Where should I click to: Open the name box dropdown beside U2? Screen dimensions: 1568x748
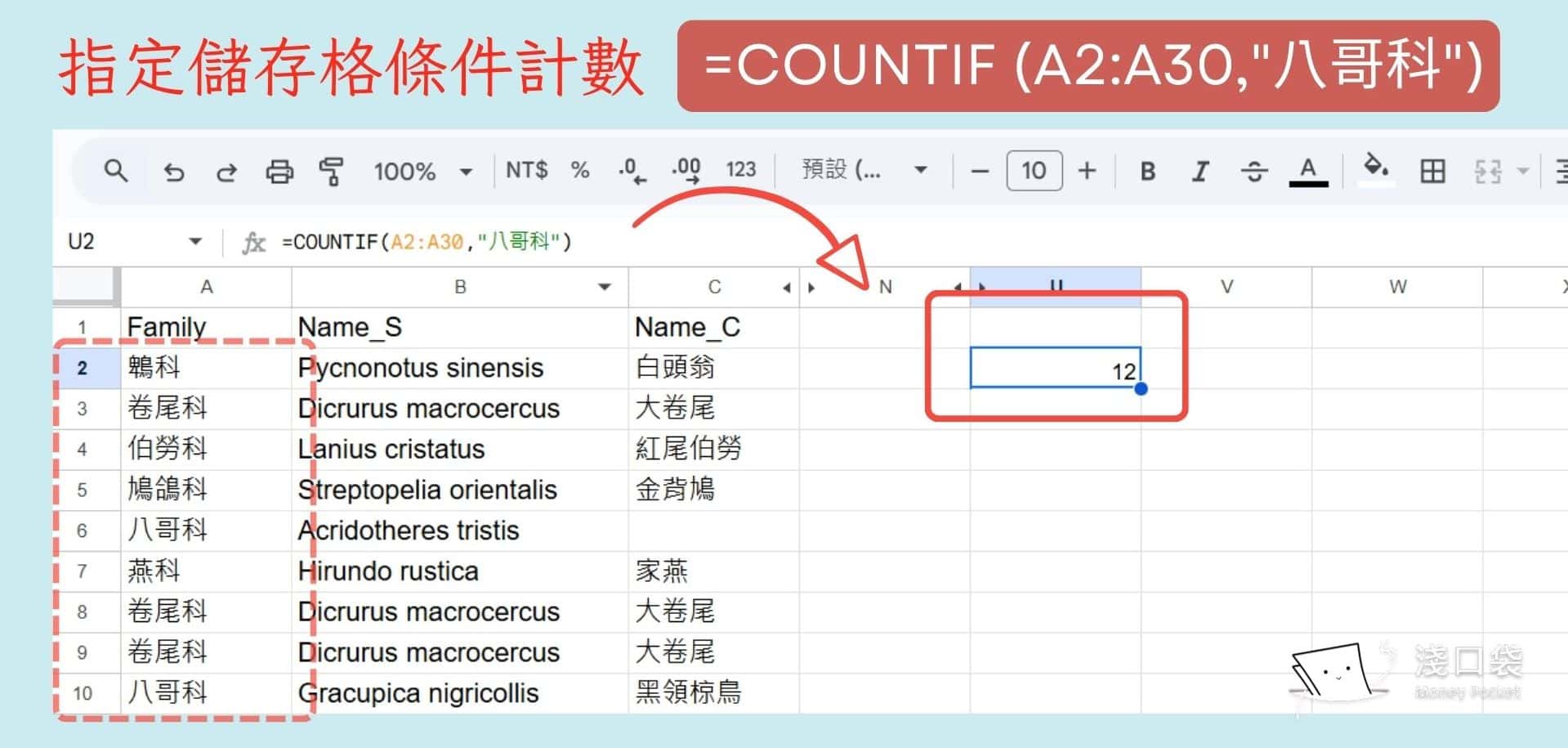pos(195,241)
